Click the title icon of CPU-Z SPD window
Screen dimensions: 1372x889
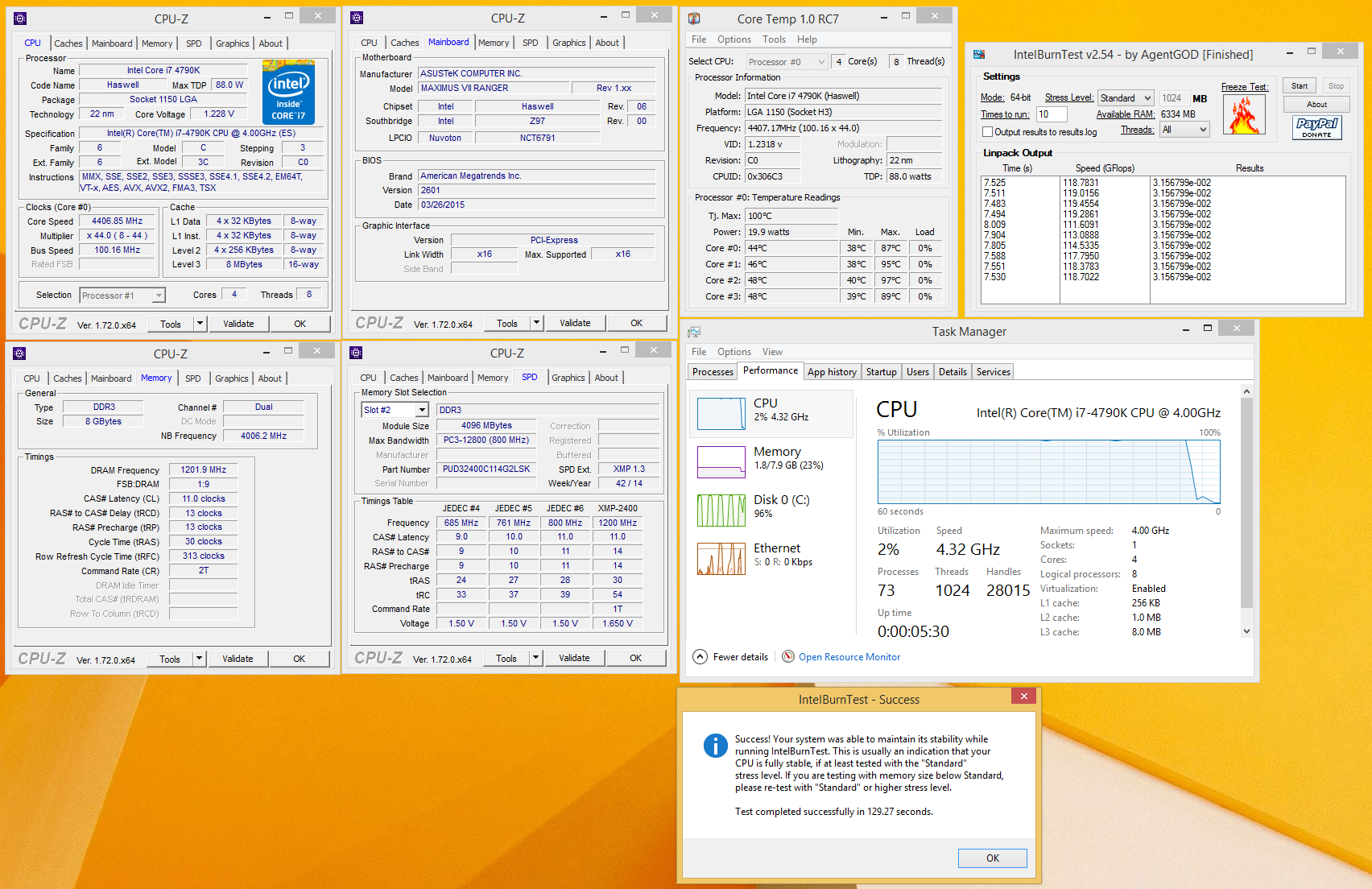click(357, 353)
